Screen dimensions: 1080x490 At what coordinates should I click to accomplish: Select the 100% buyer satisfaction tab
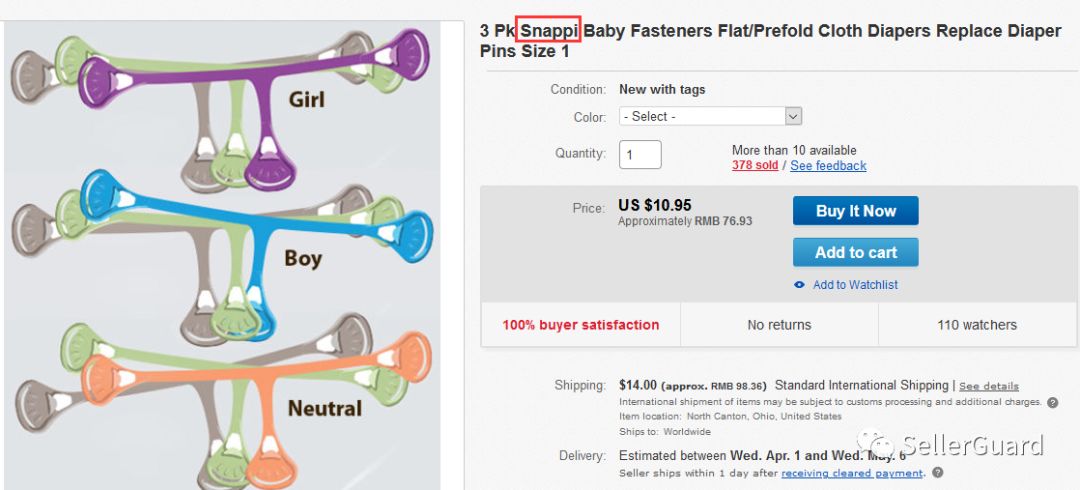tap(581, 325)
